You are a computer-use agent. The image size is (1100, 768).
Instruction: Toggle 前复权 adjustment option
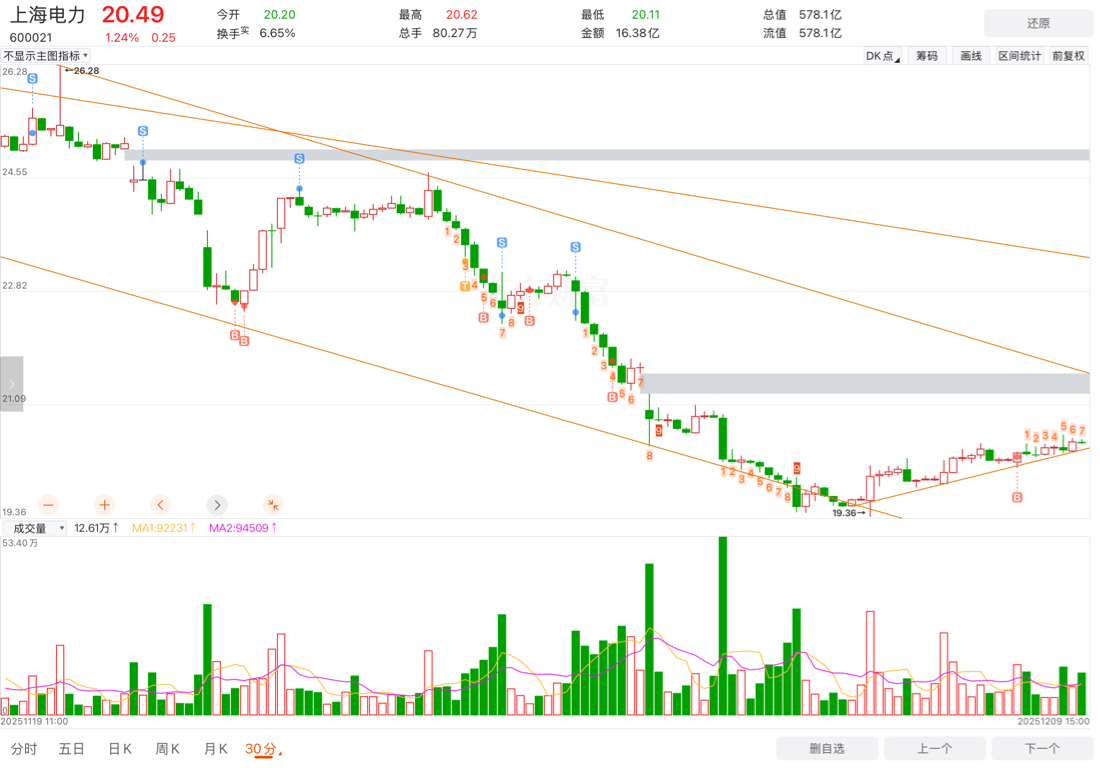click(1068, 56)
